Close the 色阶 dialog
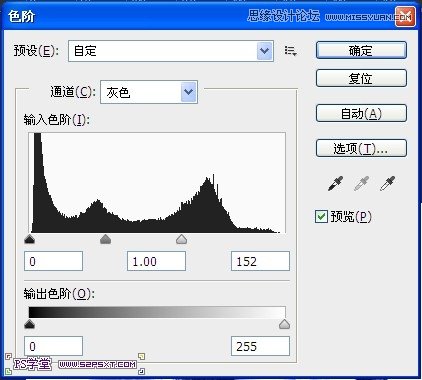This screenshot has height=380, width=422. point(405,16)
